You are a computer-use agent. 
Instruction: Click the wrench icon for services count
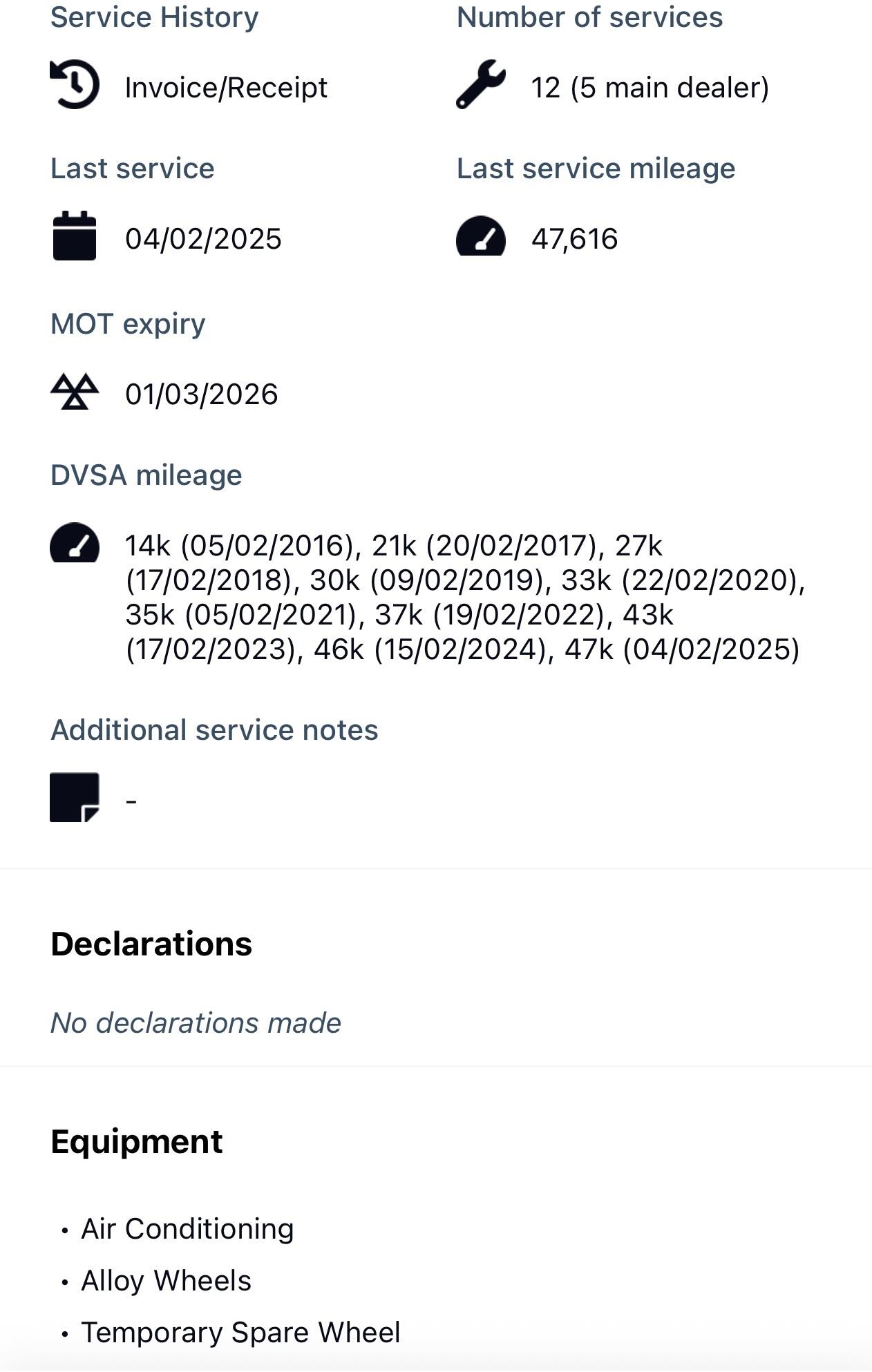481,85
